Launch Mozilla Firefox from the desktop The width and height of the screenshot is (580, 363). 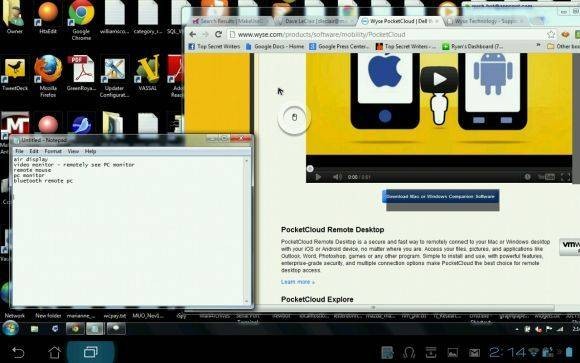click(48, 76)
